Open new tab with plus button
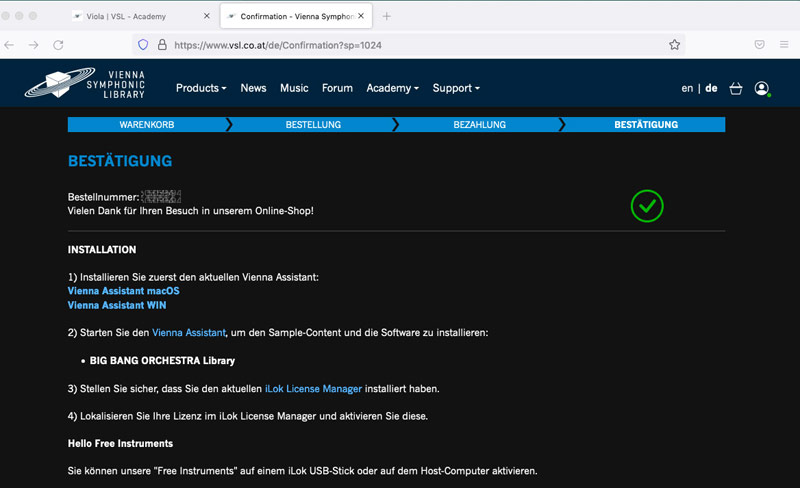This screenshot has width=800, height=488. coord(387,16)
